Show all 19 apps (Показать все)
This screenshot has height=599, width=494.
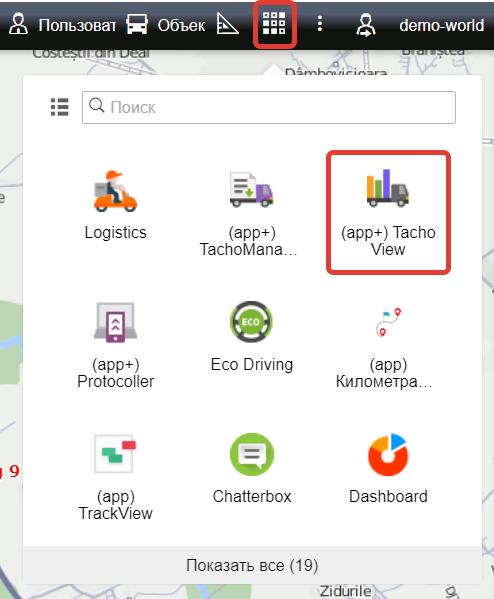[x=252, y=565]
